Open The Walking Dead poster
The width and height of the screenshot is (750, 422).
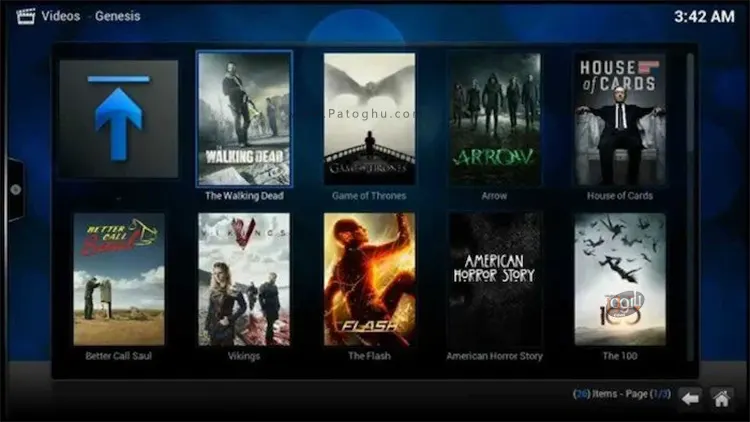point(244,119)
